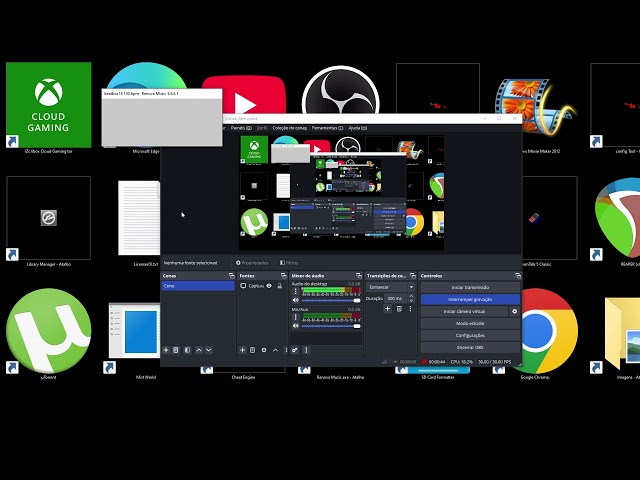
Task: Adjust Mic/Aux volume slider
Action: [331, 326]
